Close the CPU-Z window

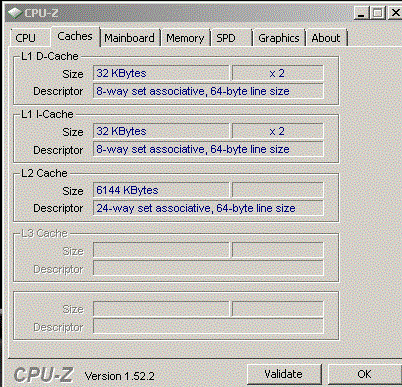coord(394,13)
